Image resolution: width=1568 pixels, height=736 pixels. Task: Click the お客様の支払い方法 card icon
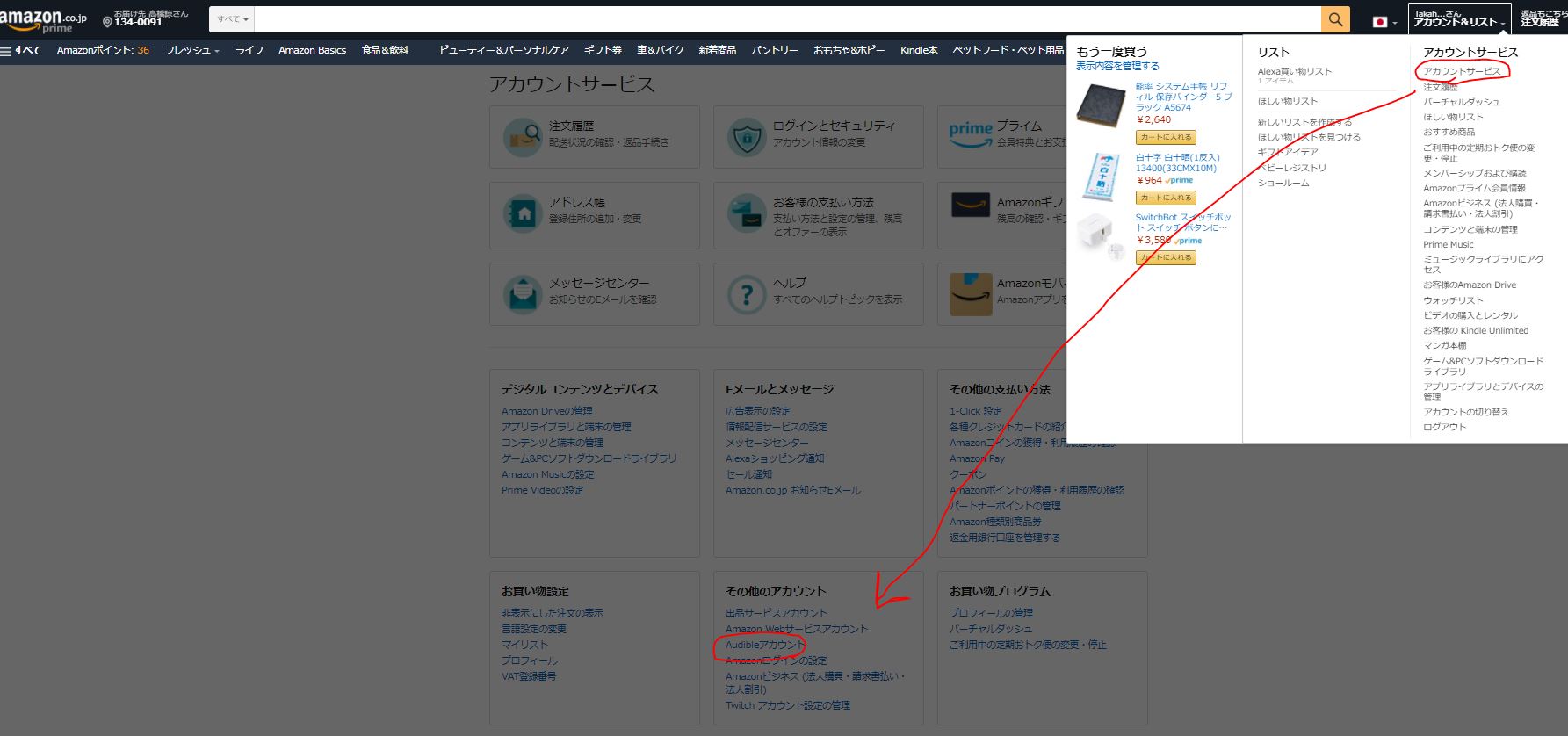(747, 213)
